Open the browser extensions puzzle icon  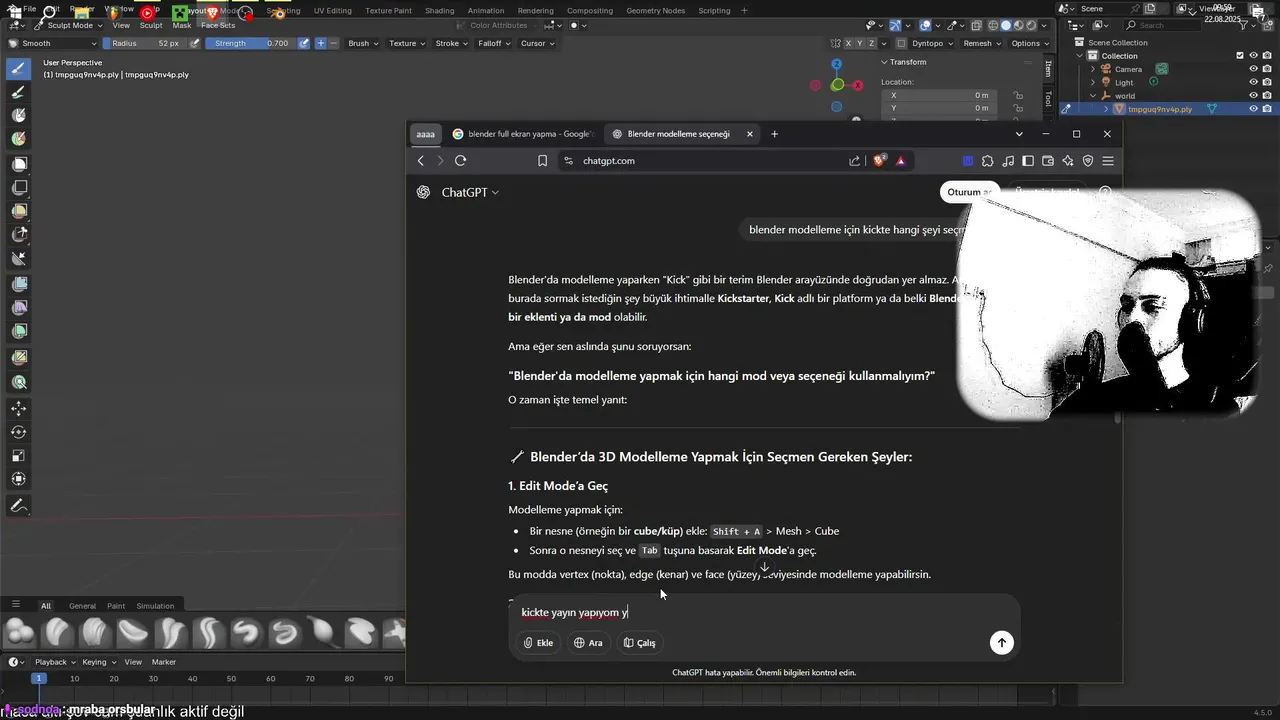[988, 160]
